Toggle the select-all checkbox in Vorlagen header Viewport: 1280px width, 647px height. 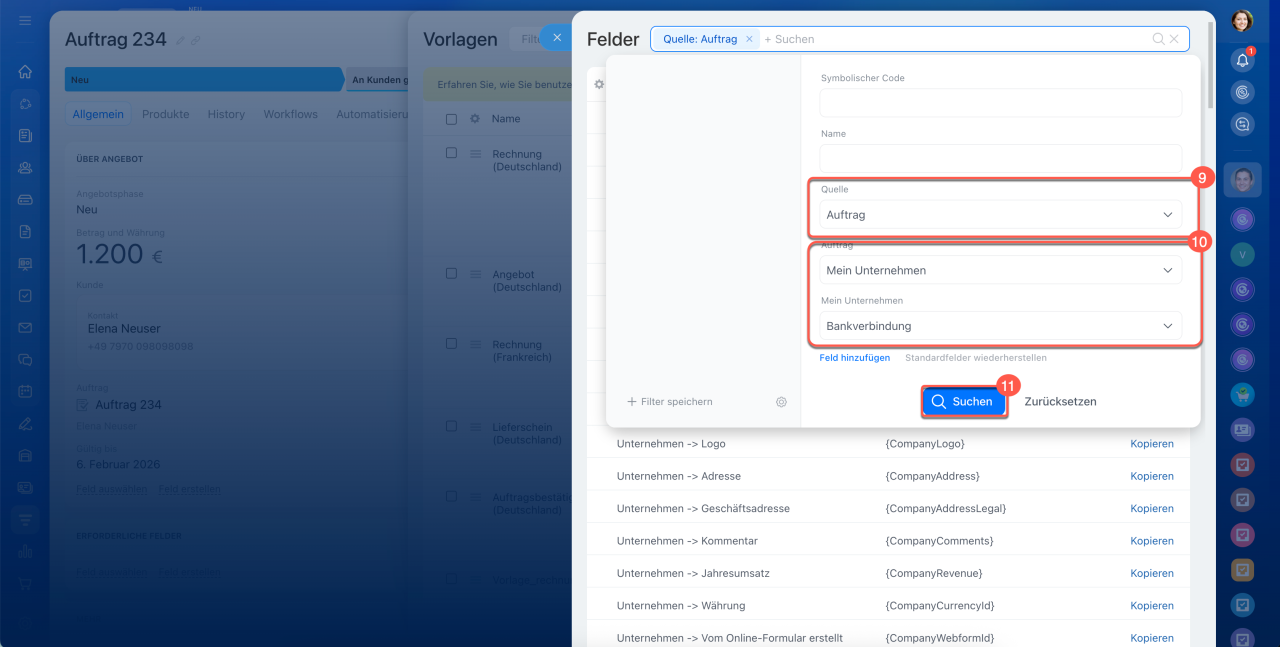451,119
